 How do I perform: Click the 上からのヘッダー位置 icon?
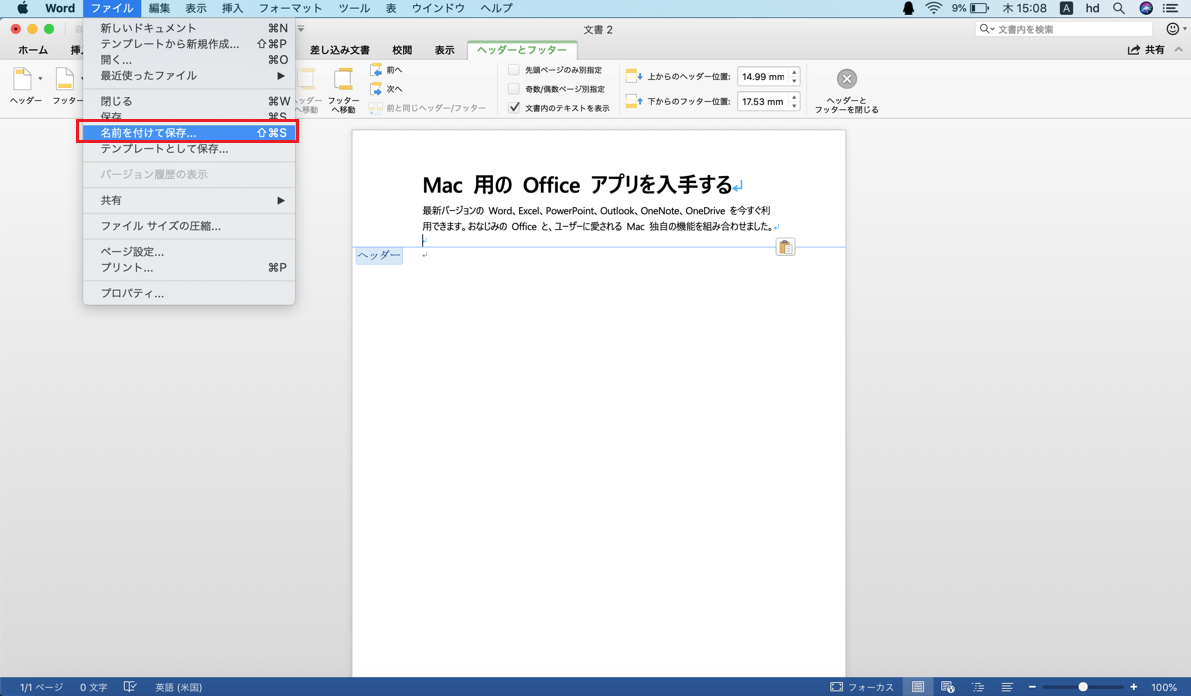[x=633, y=76]
